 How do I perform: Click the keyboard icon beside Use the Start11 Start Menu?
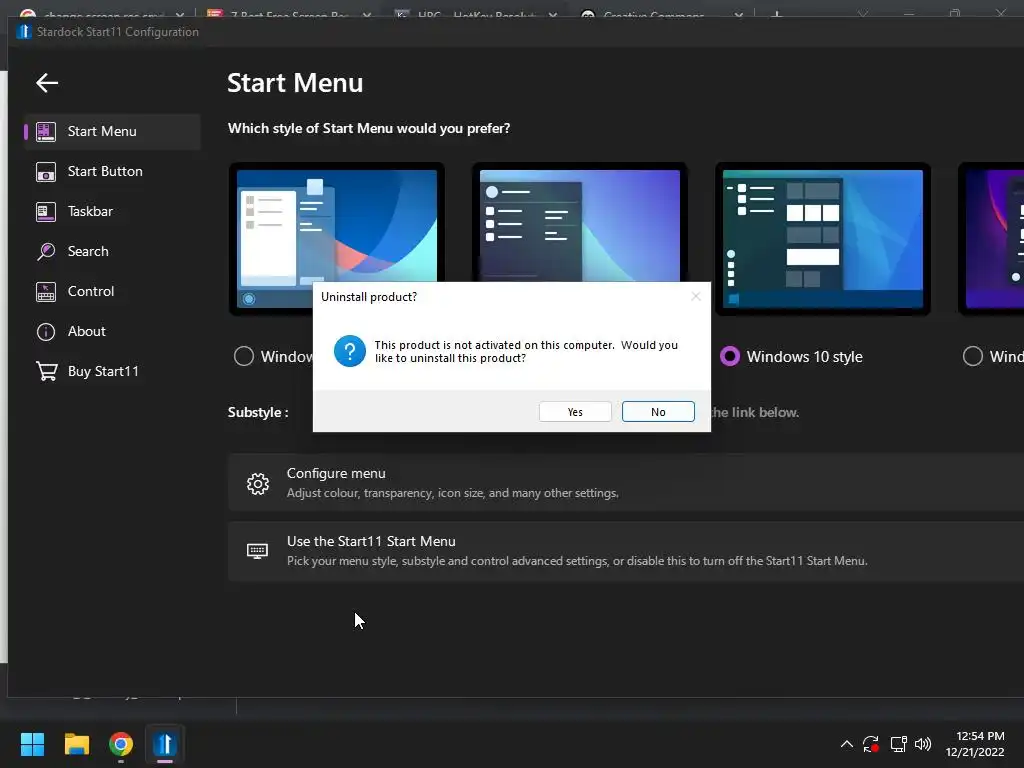point(257,551)
